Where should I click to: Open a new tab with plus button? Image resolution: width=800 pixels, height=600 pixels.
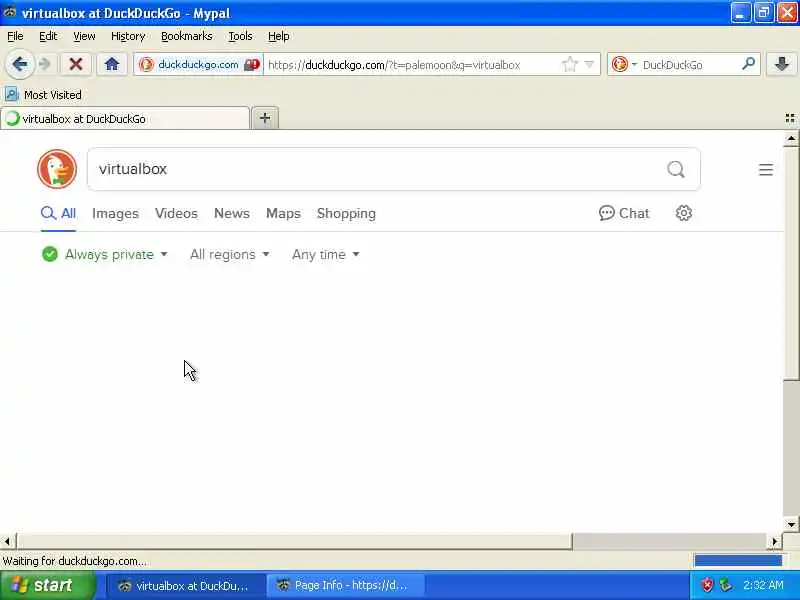tap(265, 118)
